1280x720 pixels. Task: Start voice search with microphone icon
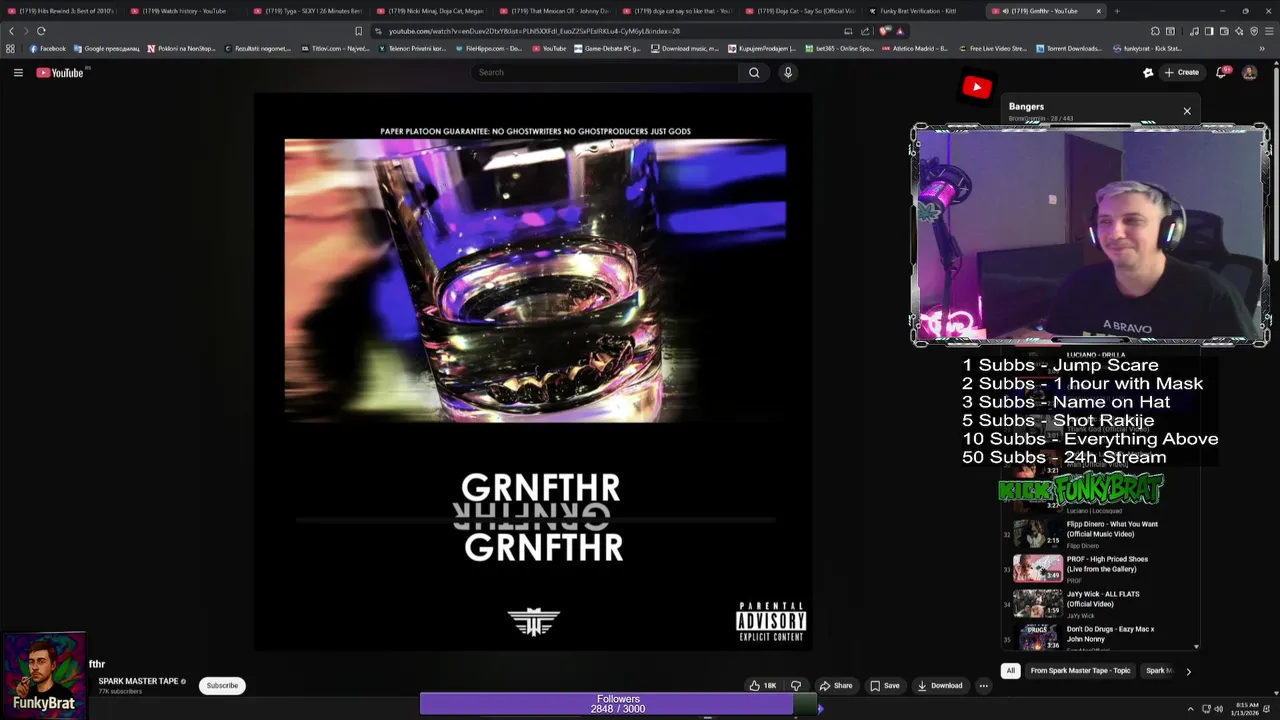click(x=788, y=72)
